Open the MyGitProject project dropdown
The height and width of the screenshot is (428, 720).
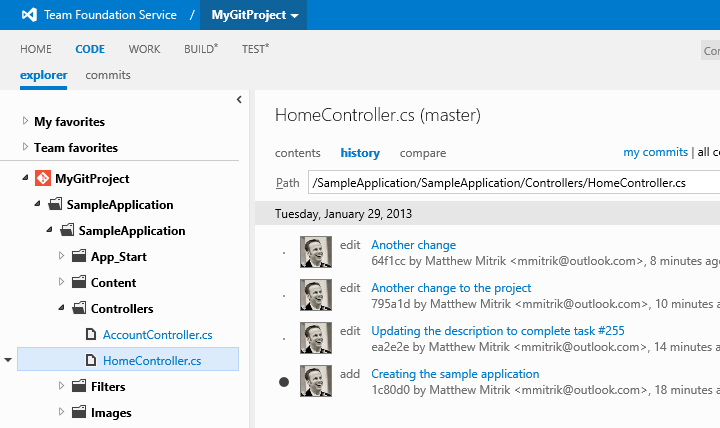pos(255,15)
